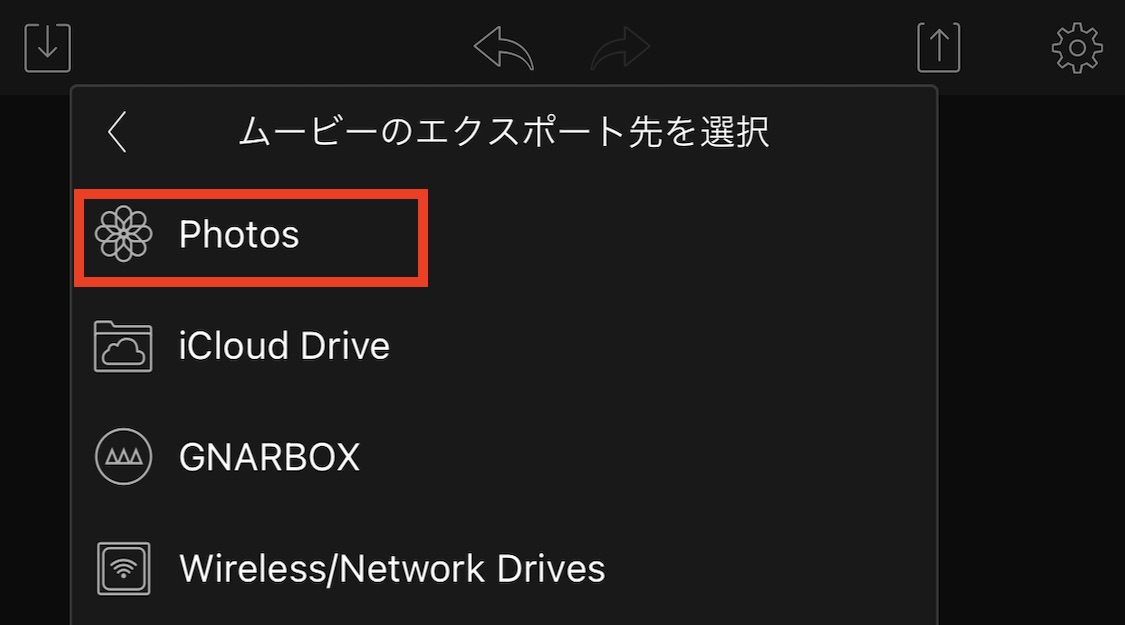Select the Photos text label

tap(239, 235)
